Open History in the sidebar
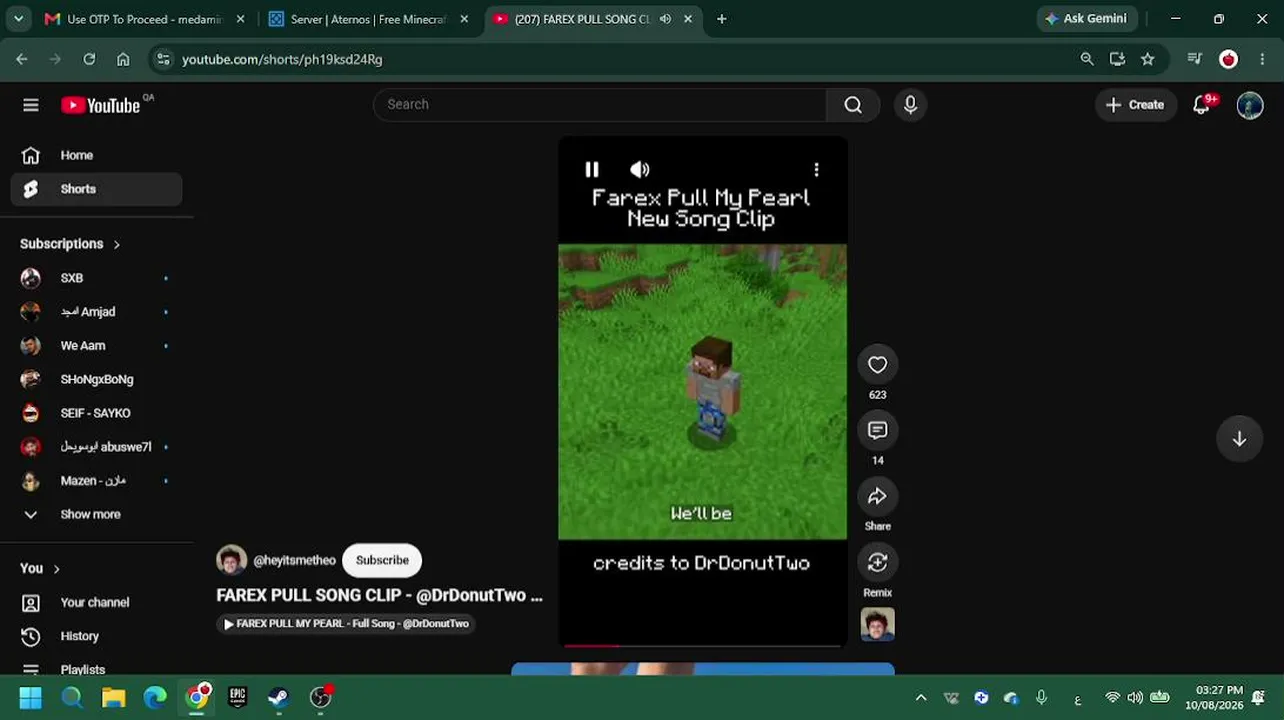 [x=96, y=636]
